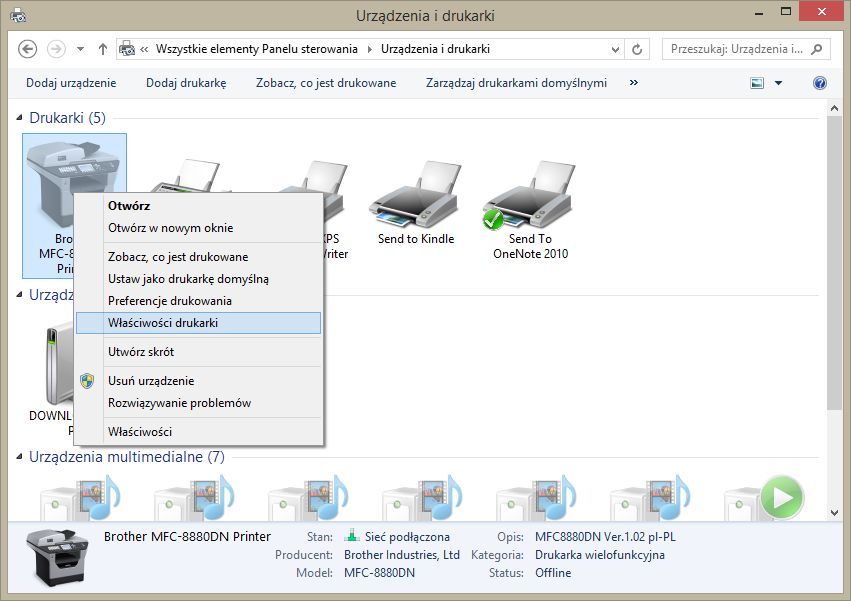851x601 pixels.
Task: Open the view options dropdown arrow
Action: point(778,83)
